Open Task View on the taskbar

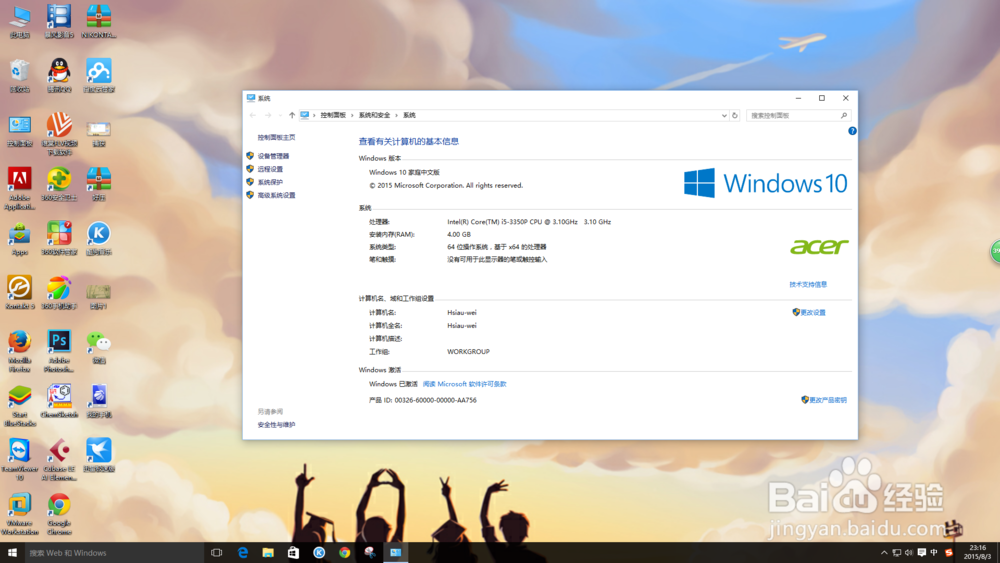[x=217, y=553]
